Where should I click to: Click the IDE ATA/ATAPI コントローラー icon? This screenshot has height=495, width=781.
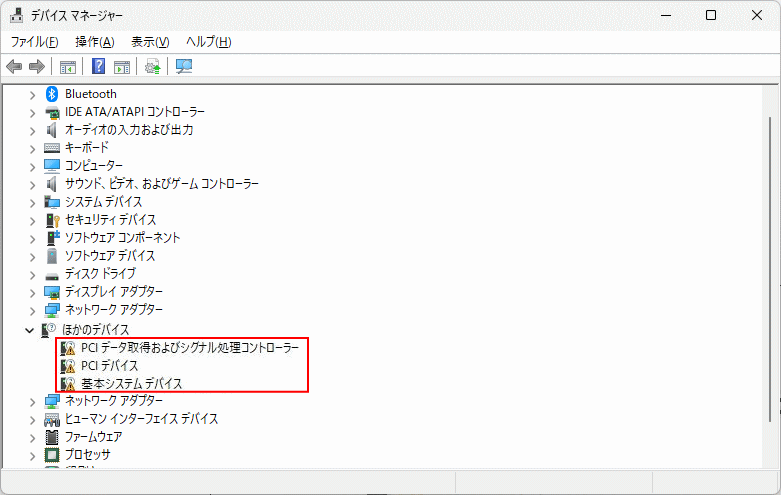point(52,113)
